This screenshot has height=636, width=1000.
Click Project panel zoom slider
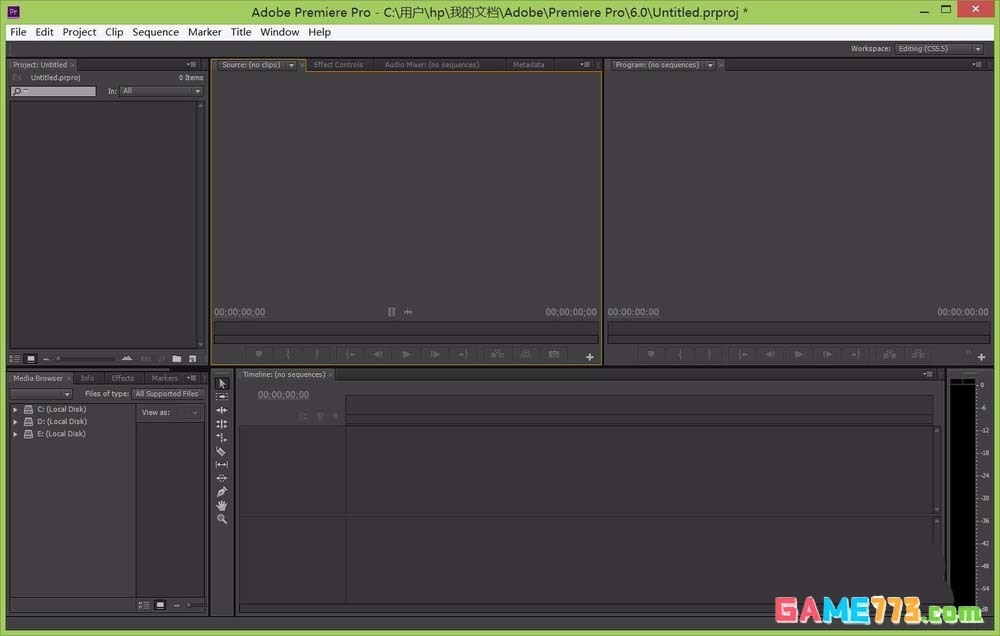84,359
